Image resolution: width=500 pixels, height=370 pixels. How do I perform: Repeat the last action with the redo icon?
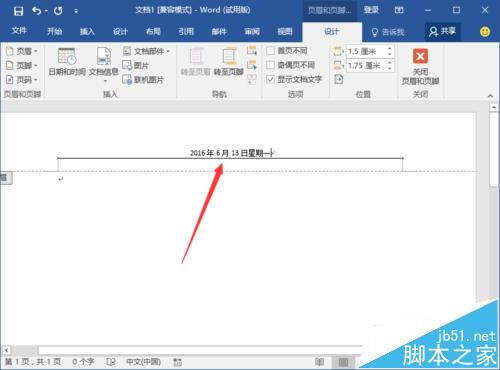(x=58, y=11)
